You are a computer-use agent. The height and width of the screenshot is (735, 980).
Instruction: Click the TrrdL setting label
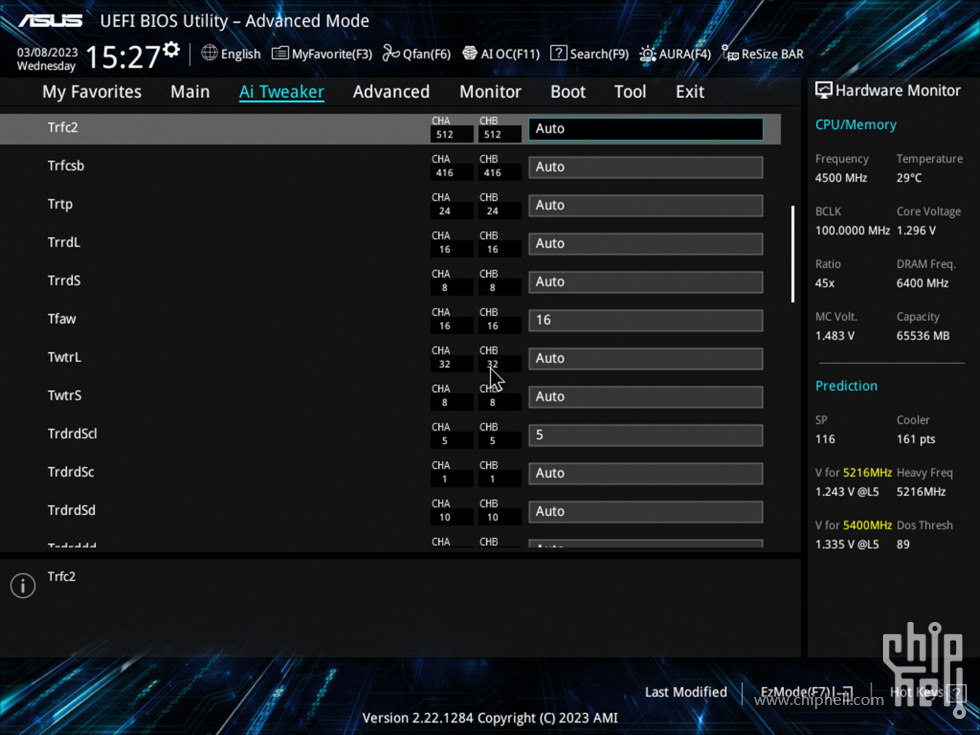(64, 242)
